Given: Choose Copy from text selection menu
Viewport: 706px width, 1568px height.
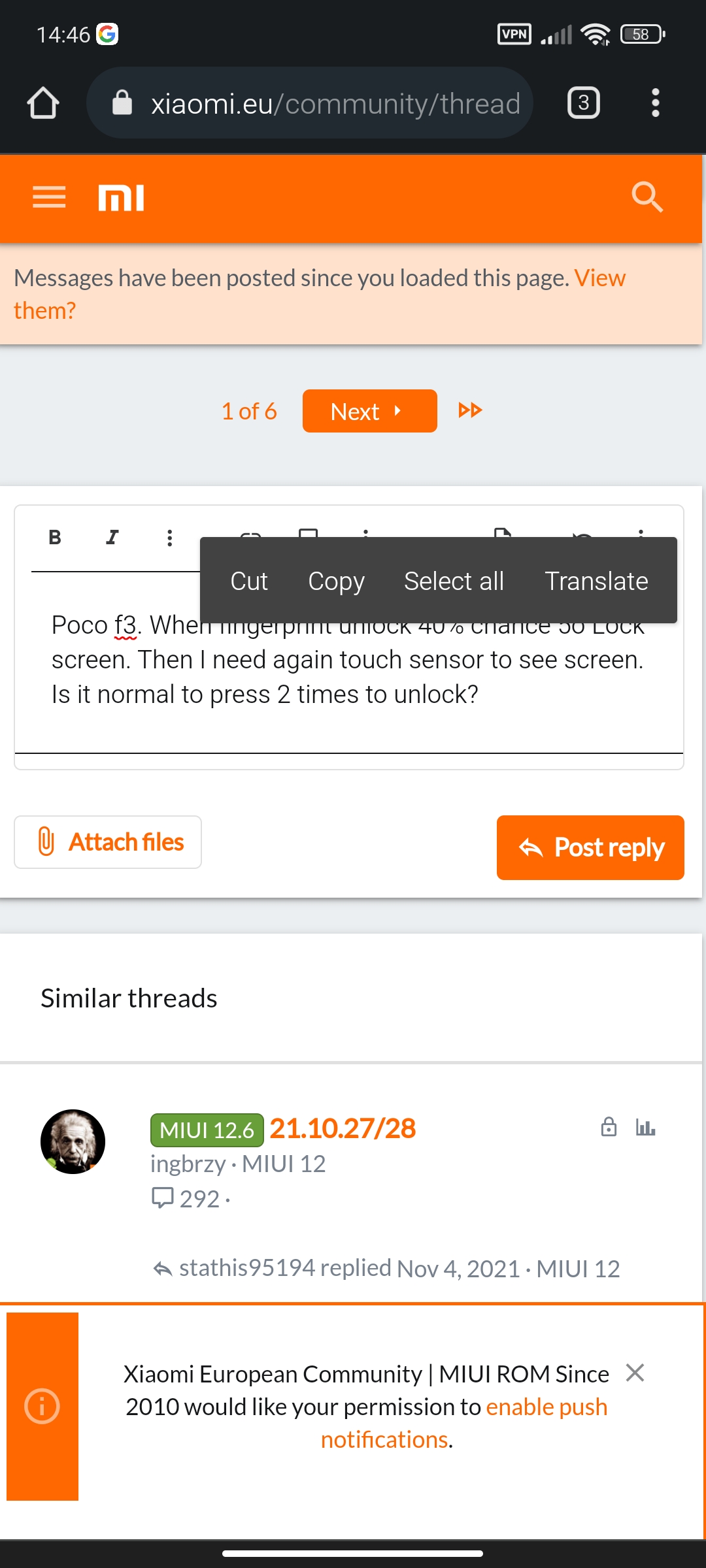Looking at the screenshot, I should tap(336, 581).
